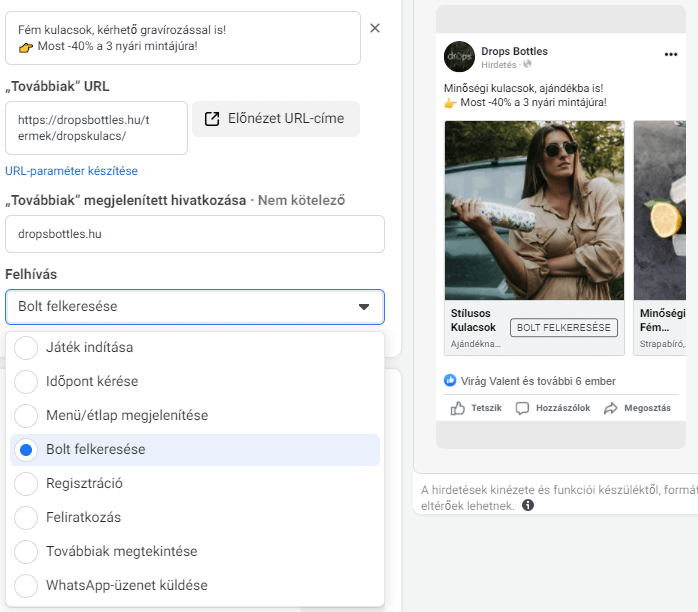698x612 pixels.
Task: Click the Hozzászólok comment bubble icon
Action: [x=522, y=408]
